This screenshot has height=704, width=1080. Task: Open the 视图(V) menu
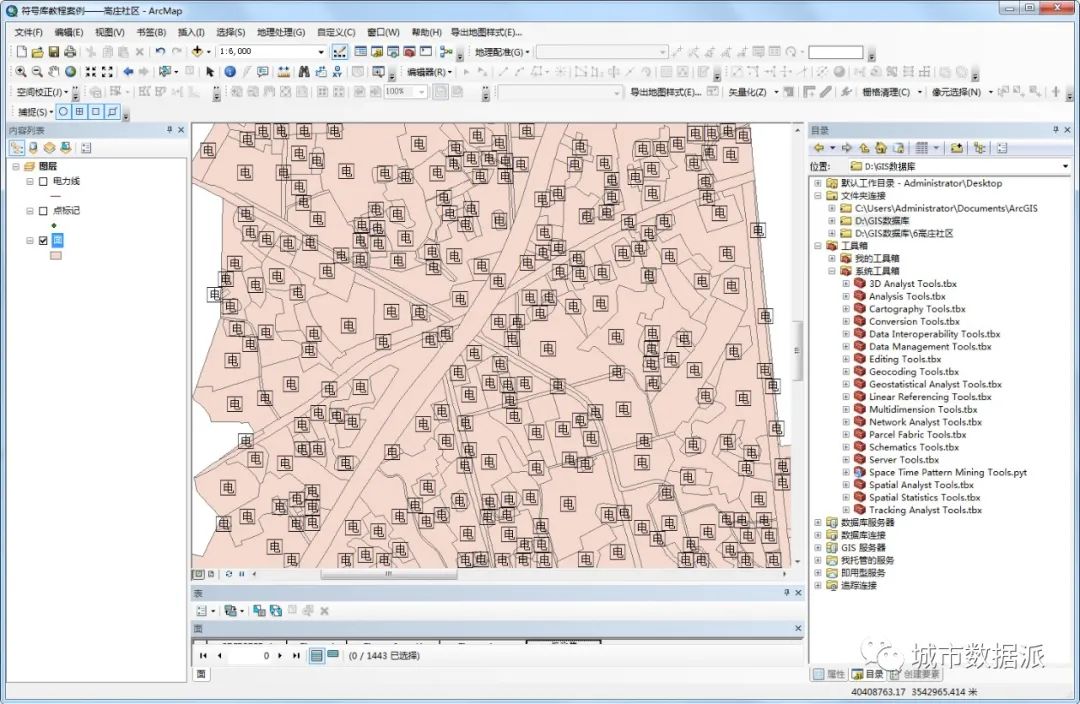(x=110, y=32)
